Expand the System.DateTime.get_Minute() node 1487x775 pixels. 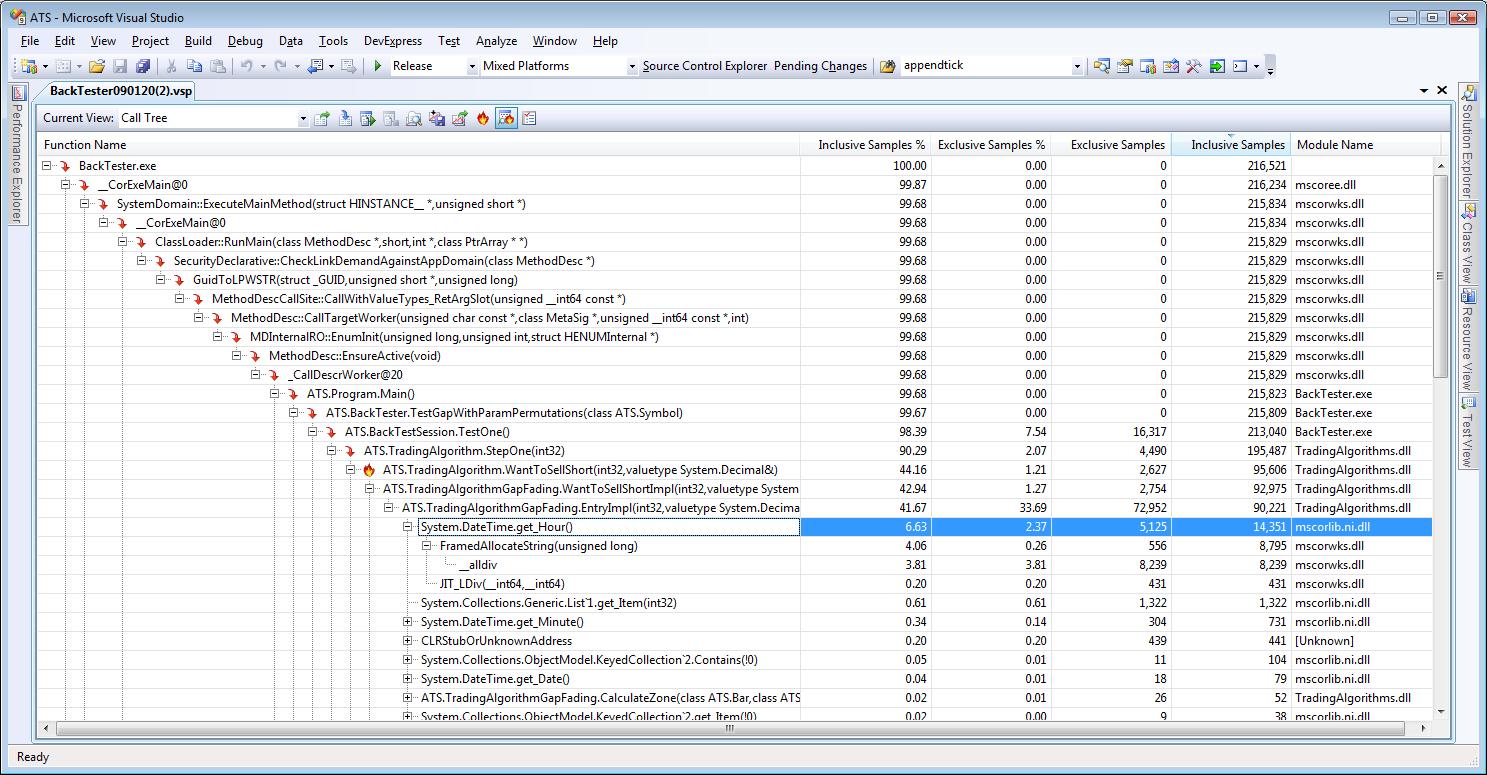[408, 622]
